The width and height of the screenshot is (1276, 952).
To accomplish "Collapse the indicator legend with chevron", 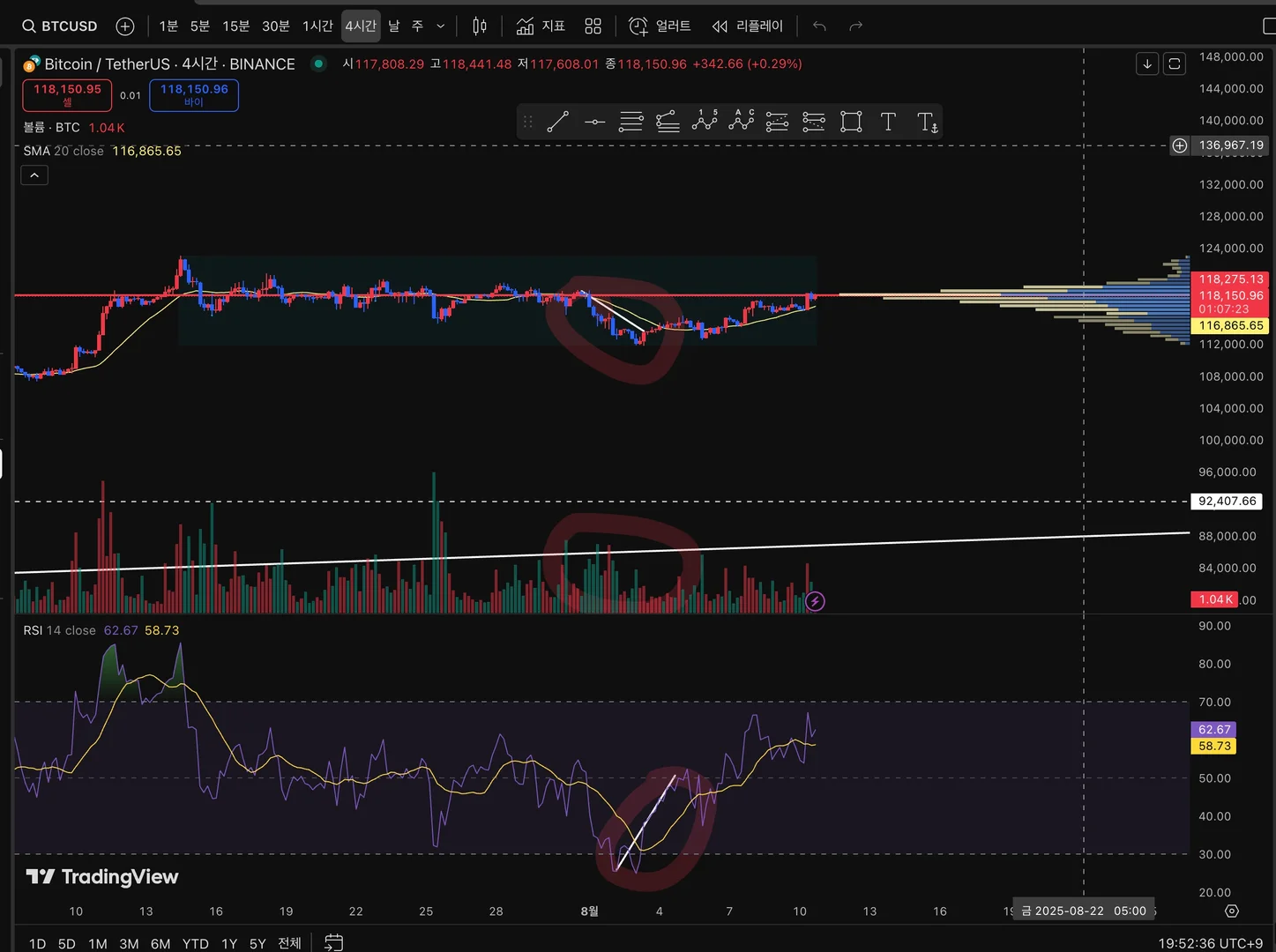I will pyautogui.click(x=34, y=175).
